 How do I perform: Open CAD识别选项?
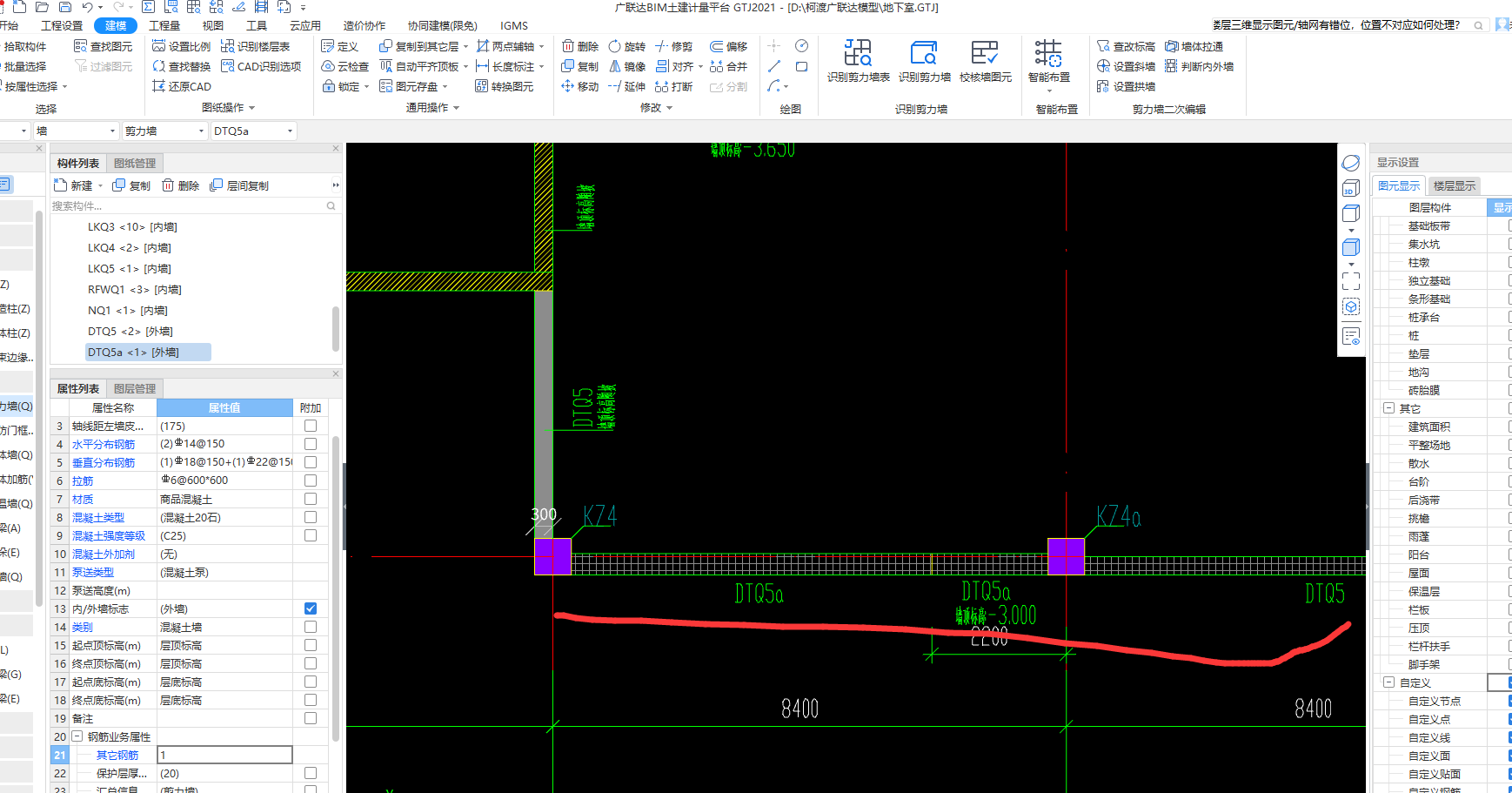[261, 66]
